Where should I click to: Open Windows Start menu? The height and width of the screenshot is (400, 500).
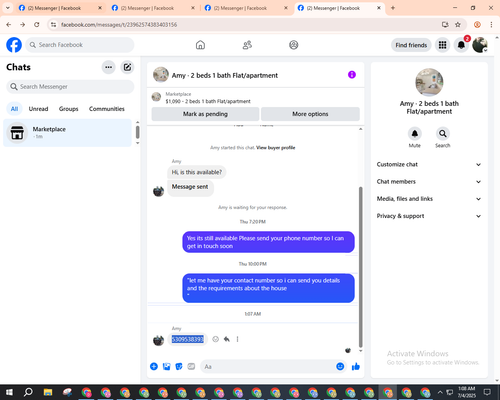[x=9, y=392]
